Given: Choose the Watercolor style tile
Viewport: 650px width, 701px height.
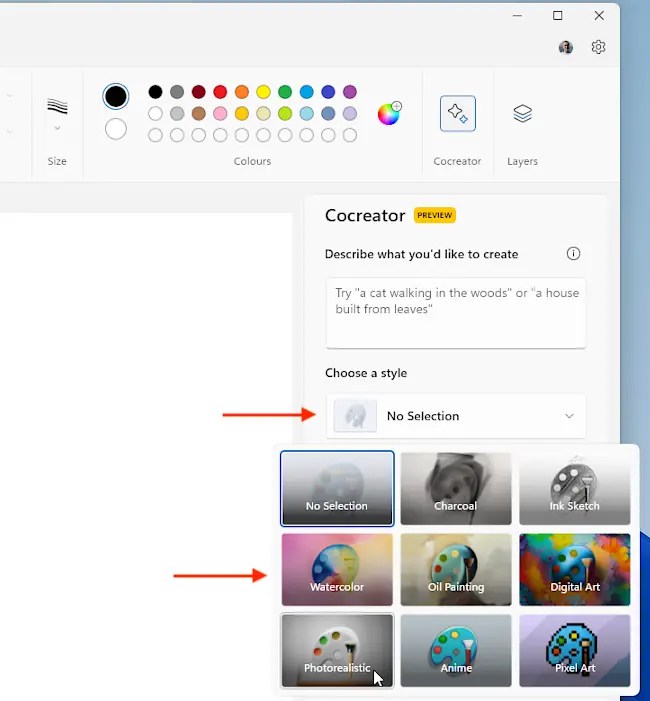Looking at the screenshot, I should [337, 570].
